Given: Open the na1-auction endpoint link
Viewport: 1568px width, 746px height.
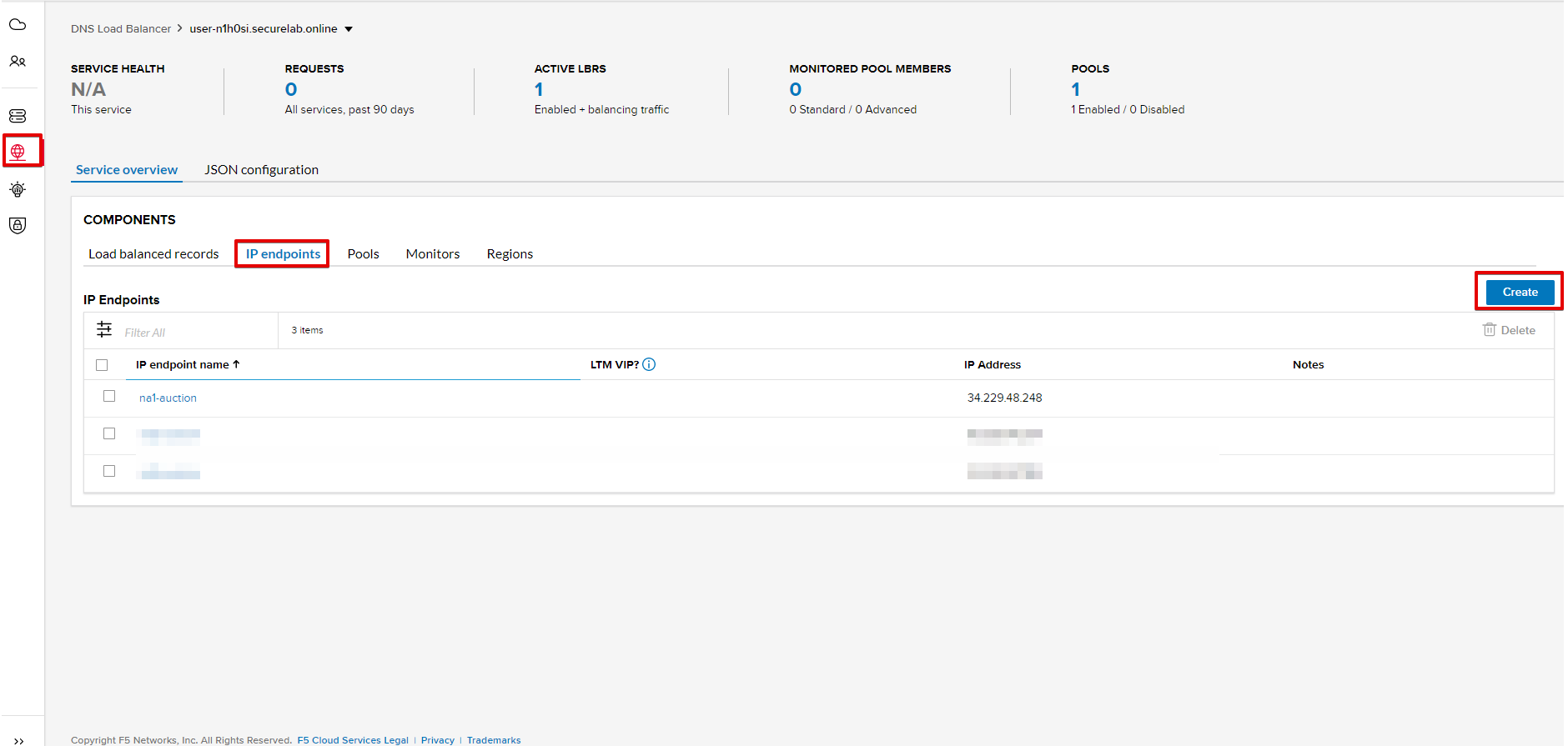Looking at the screenshot, I should pos(168,398).
